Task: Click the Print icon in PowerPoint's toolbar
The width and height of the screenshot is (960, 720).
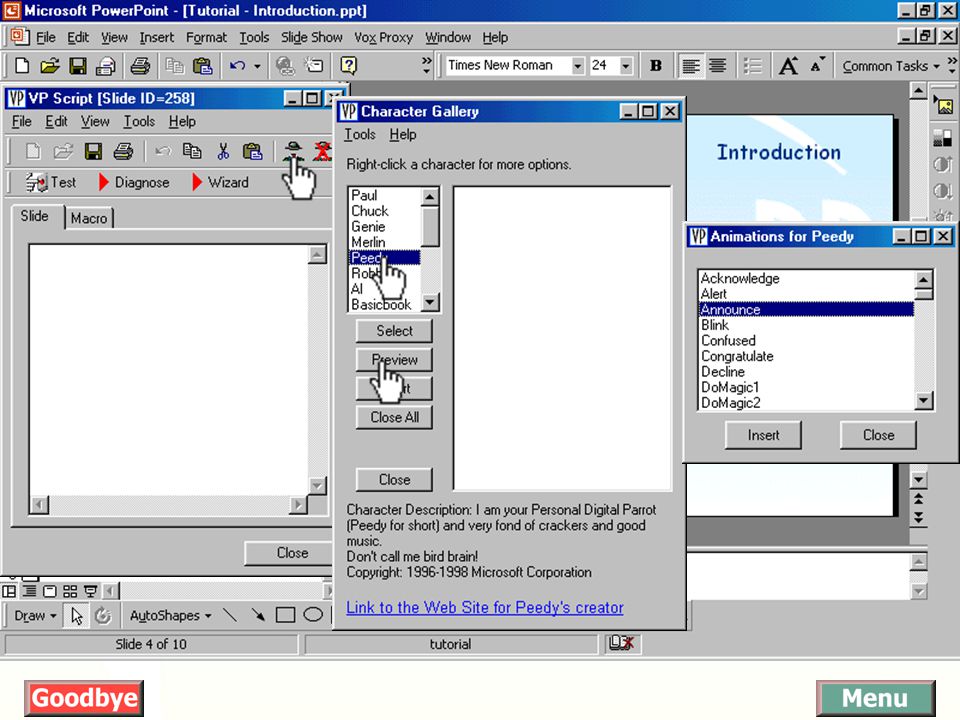Action: coord(140,66)
